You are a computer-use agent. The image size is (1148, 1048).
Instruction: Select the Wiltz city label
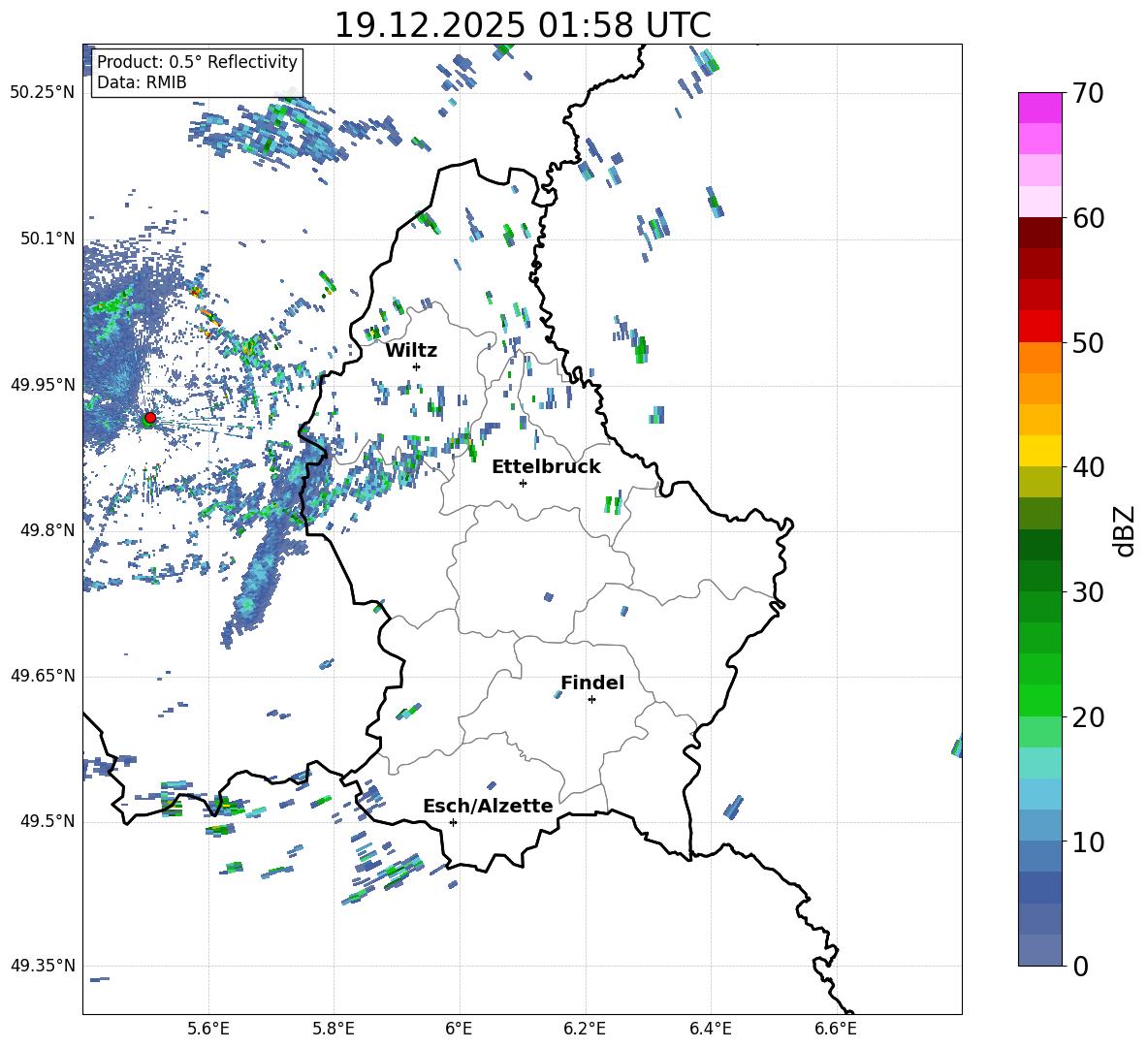click(411, 350)
